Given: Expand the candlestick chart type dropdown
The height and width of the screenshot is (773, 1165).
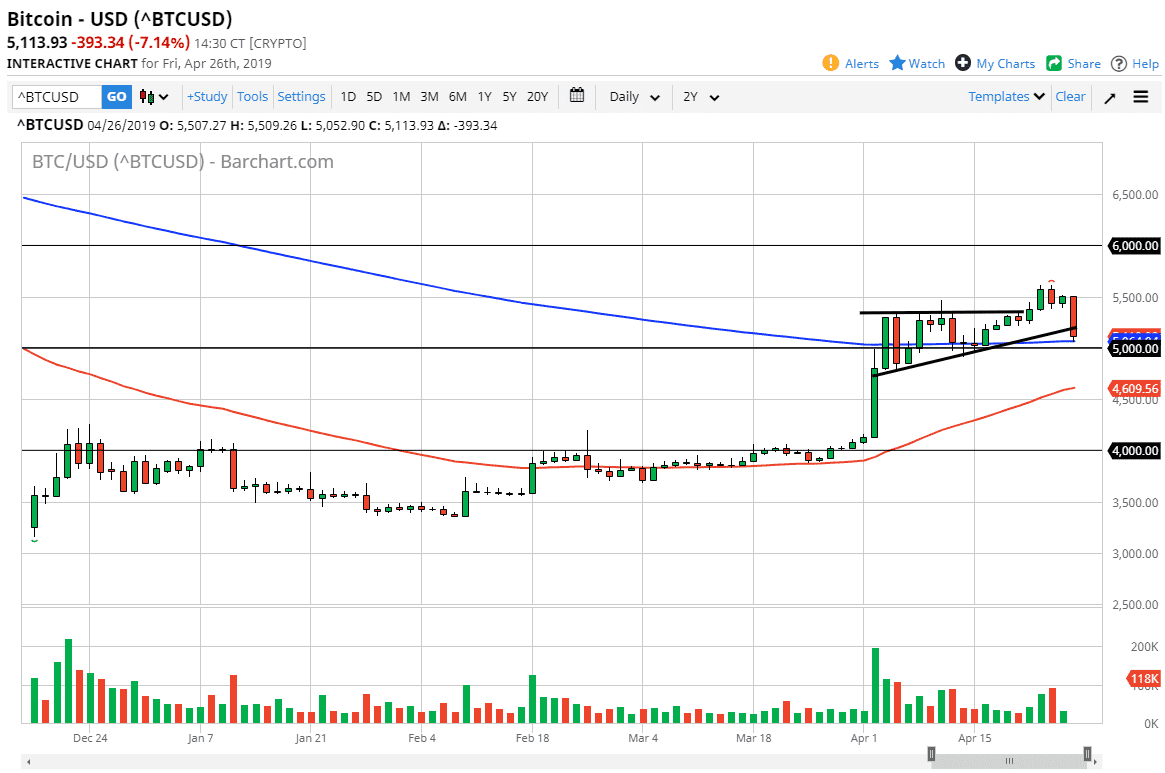Looking at the screenshot, I should (155, 97).
